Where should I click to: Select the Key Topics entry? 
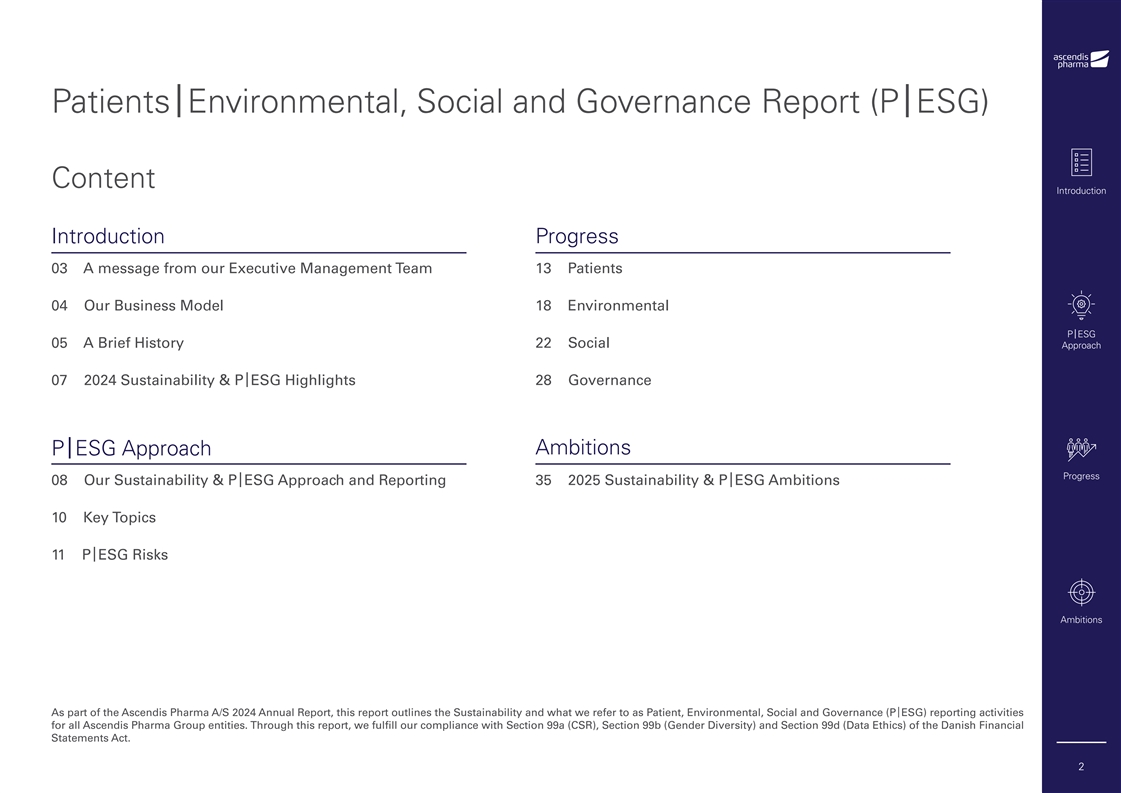[119, 518]
